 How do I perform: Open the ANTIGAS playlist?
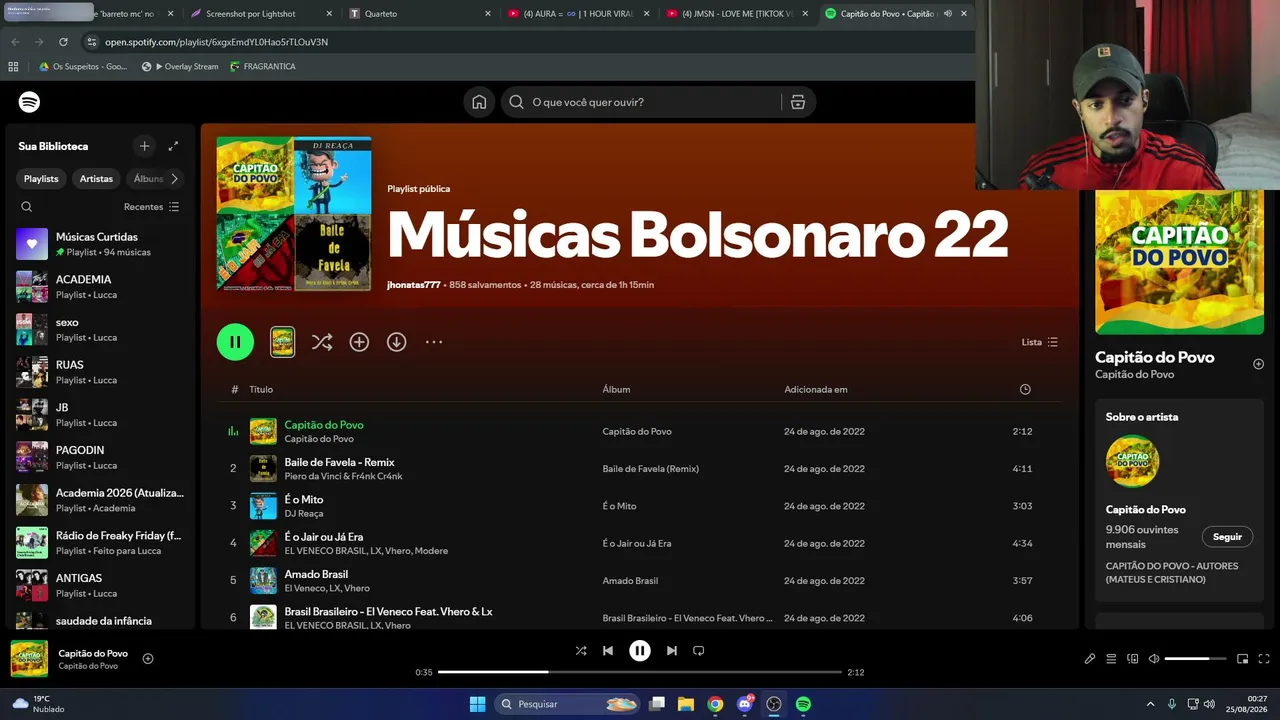tap(100, 585)
